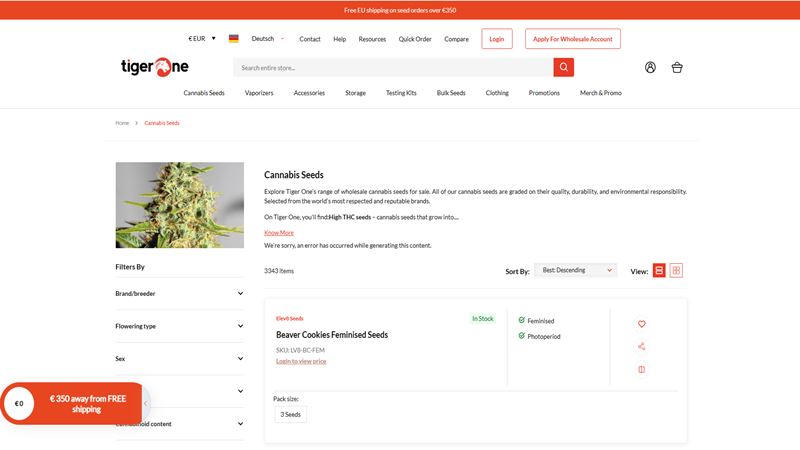Screen dimensions: 800x450
Task: Go to Home breadcrumb
Action: pos(122,123)
